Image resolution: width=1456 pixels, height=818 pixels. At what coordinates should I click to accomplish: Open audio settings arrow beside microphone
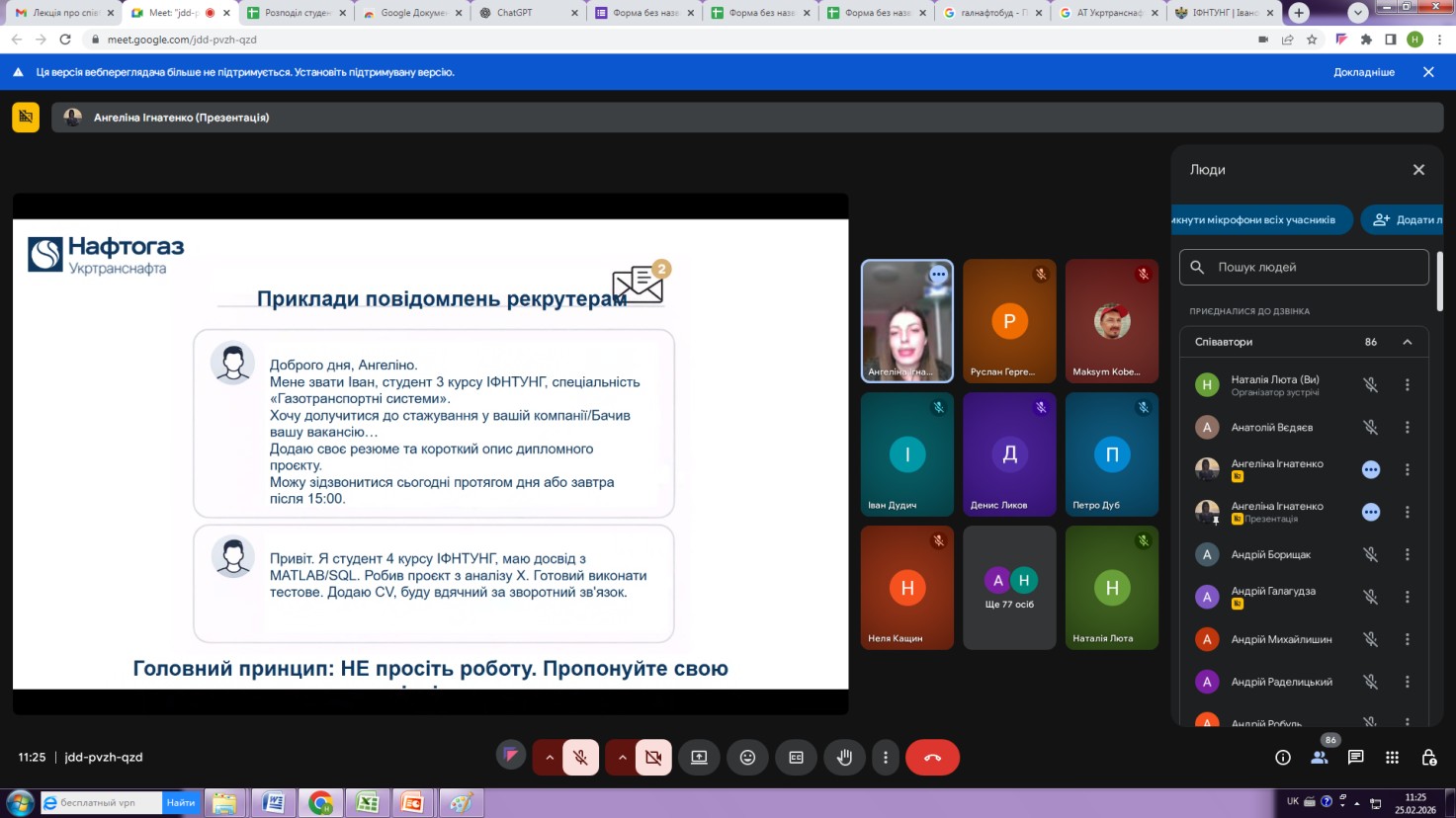[550, 758]
